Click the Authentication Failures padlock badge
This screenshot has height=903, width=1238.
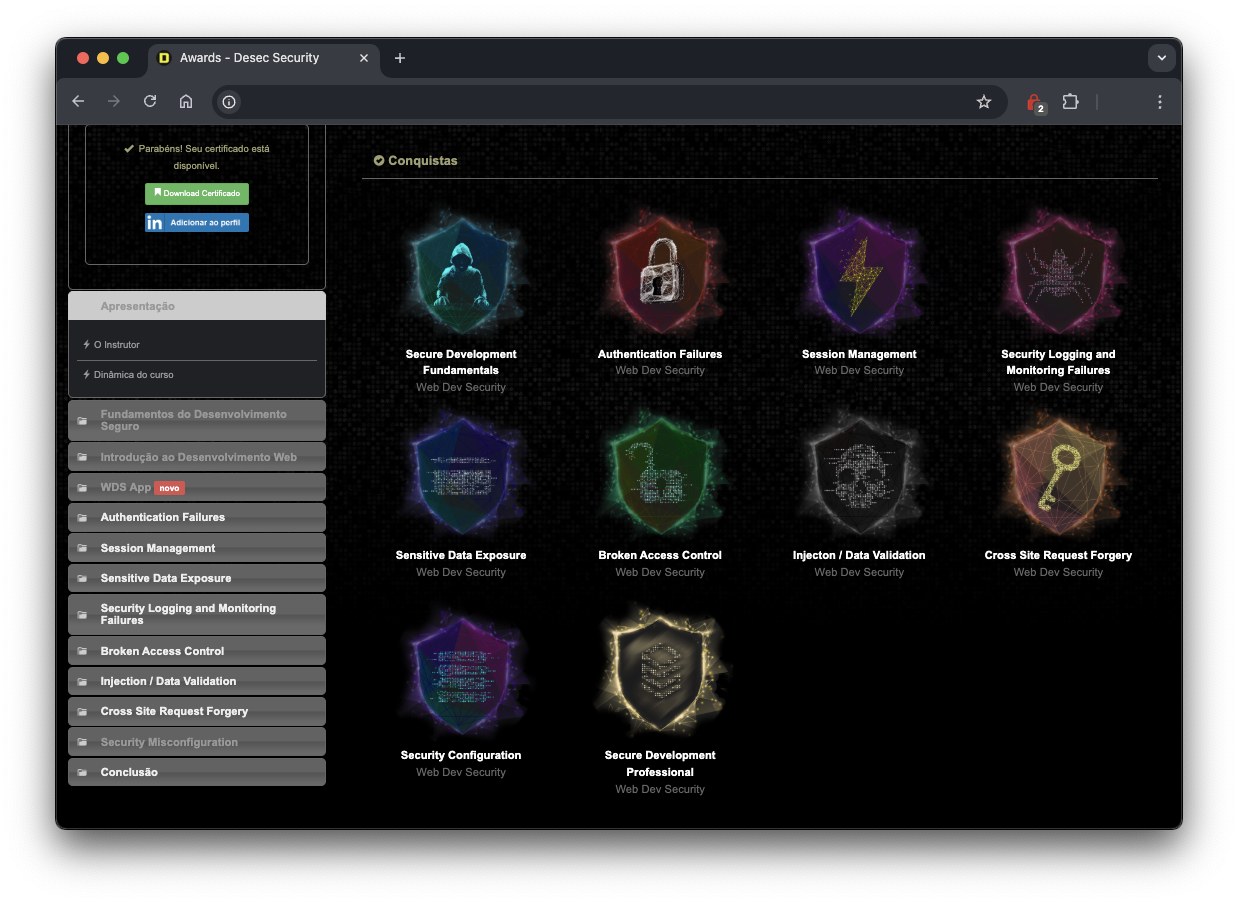coord(659,273)
